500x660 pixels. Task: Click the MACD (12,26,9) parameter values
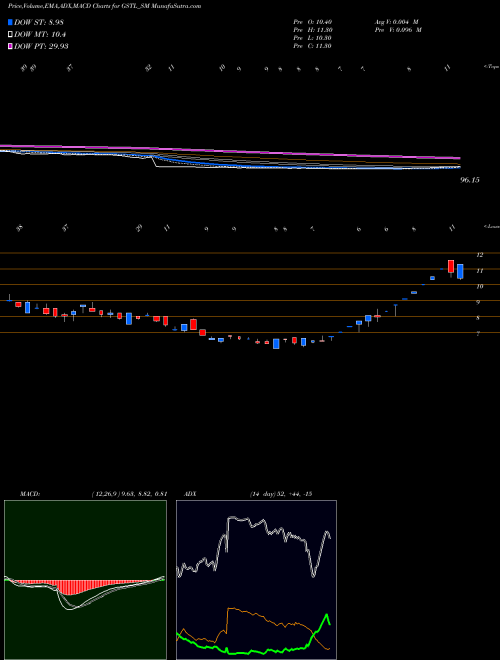[x=129, y=494]
